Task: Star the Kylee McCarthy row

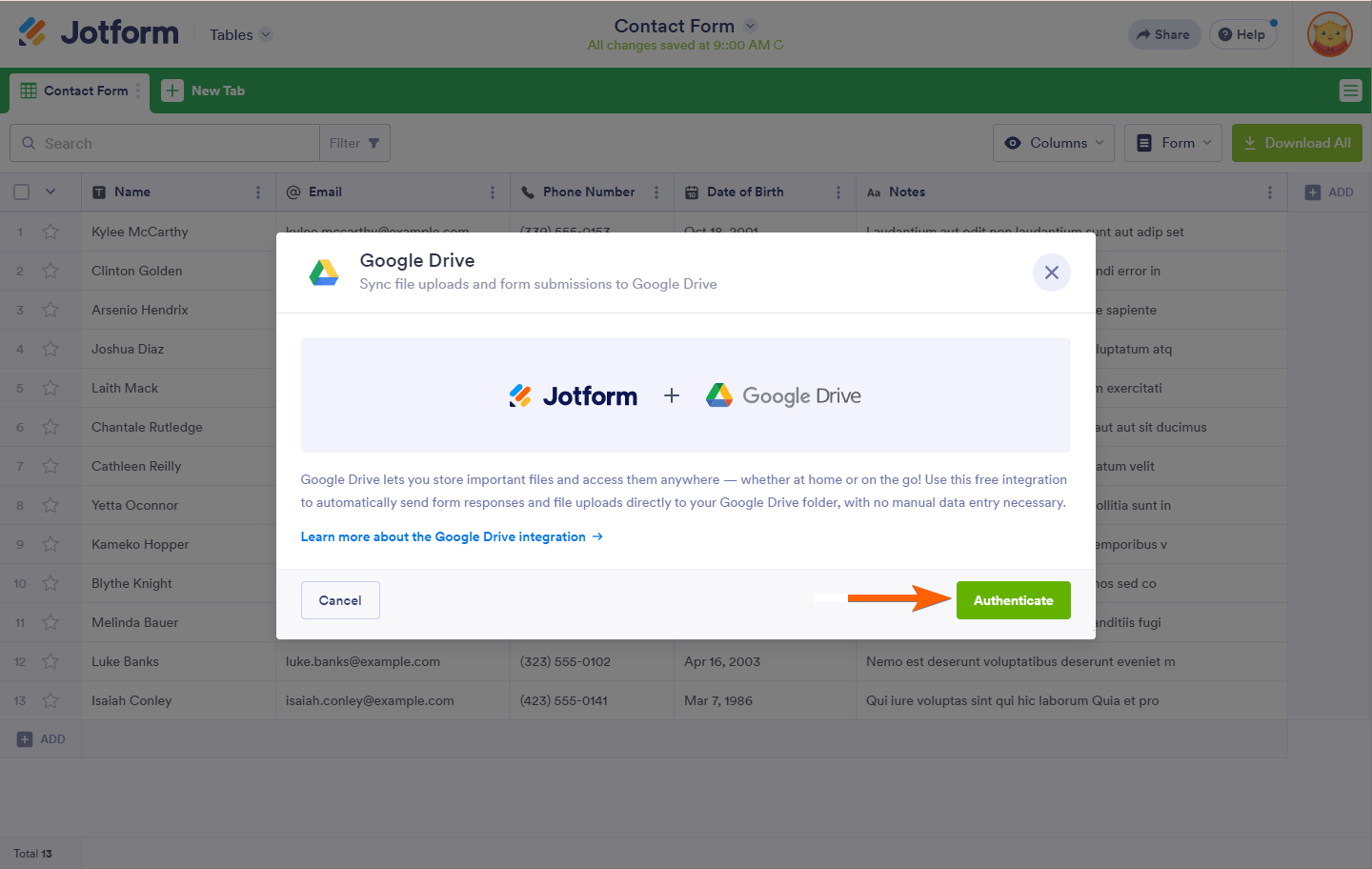Action: [x=50, y=232]
